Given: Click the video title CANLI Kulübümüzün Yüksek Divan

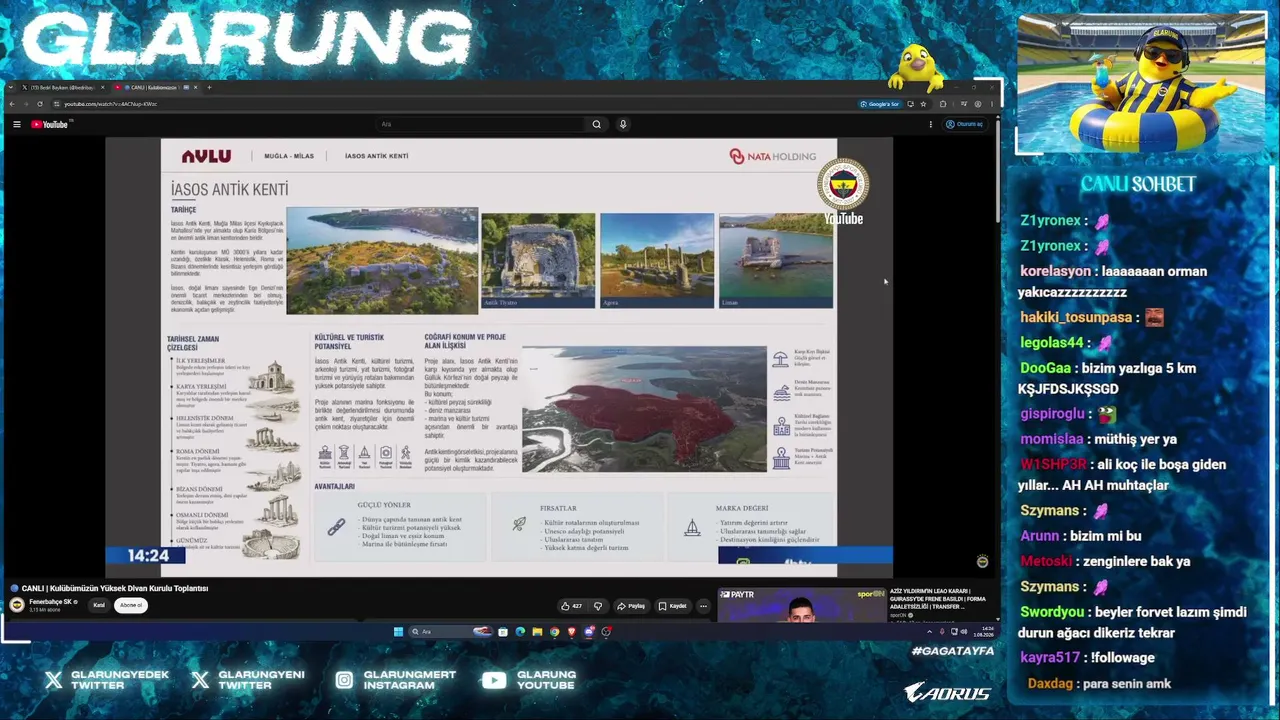Looking at the screenshot, I should tap(115, 588).
